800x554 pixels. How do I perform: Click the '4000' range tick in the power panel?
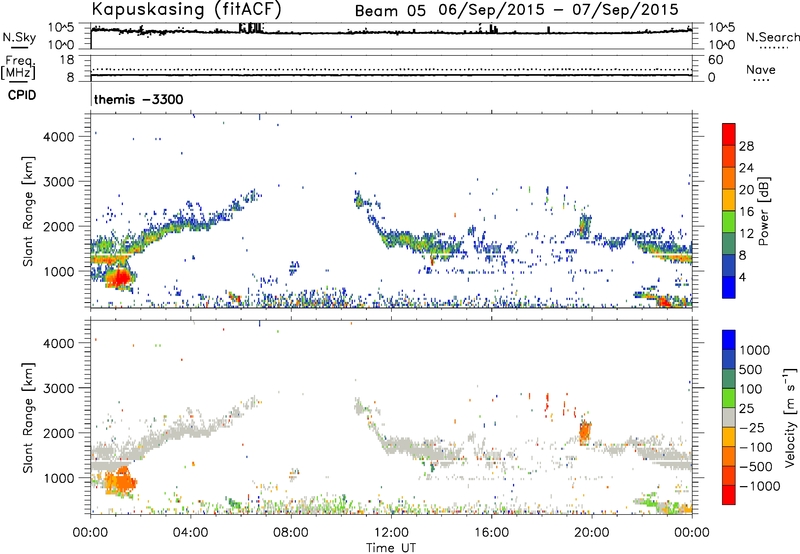coord(59,137)
